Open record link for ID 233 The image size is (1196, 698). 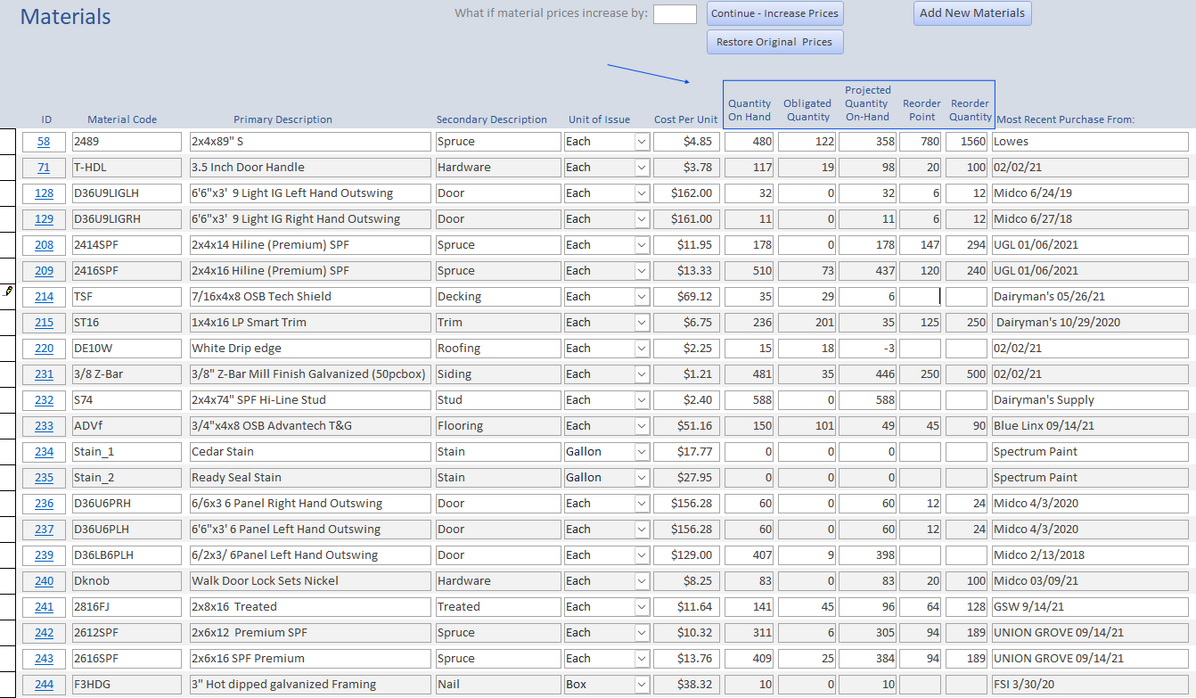pos(44,426)
